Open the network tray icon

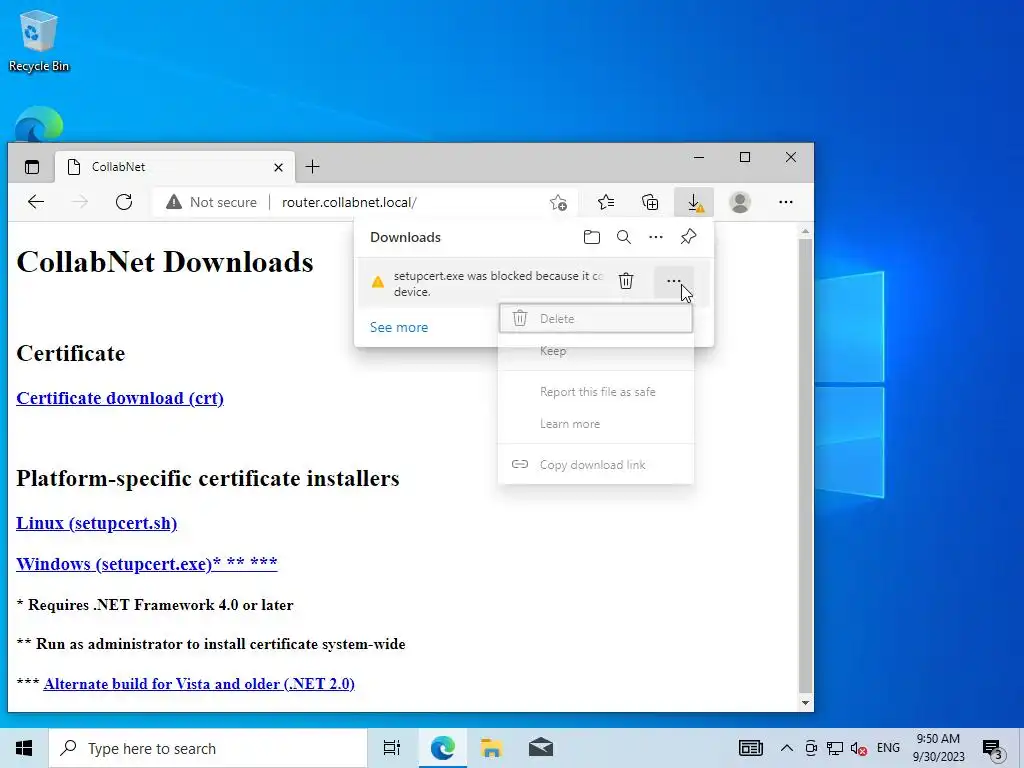[x=835, y=748]
